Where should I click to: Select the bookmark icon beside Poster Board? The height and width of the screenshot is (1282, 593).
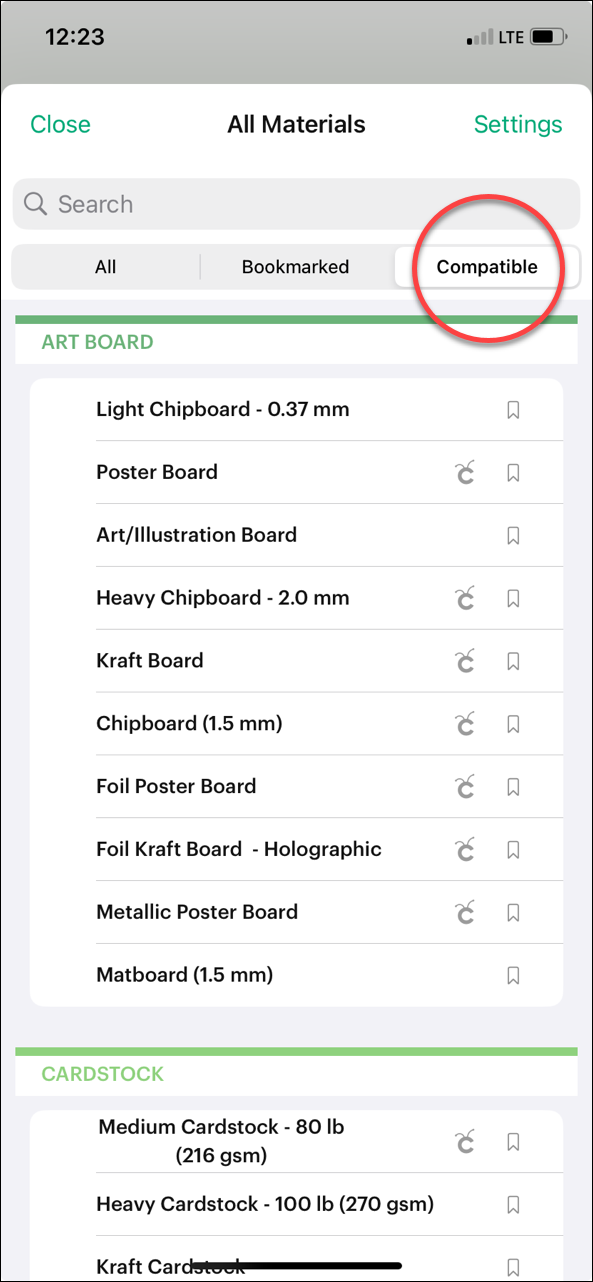click(513, 472)
